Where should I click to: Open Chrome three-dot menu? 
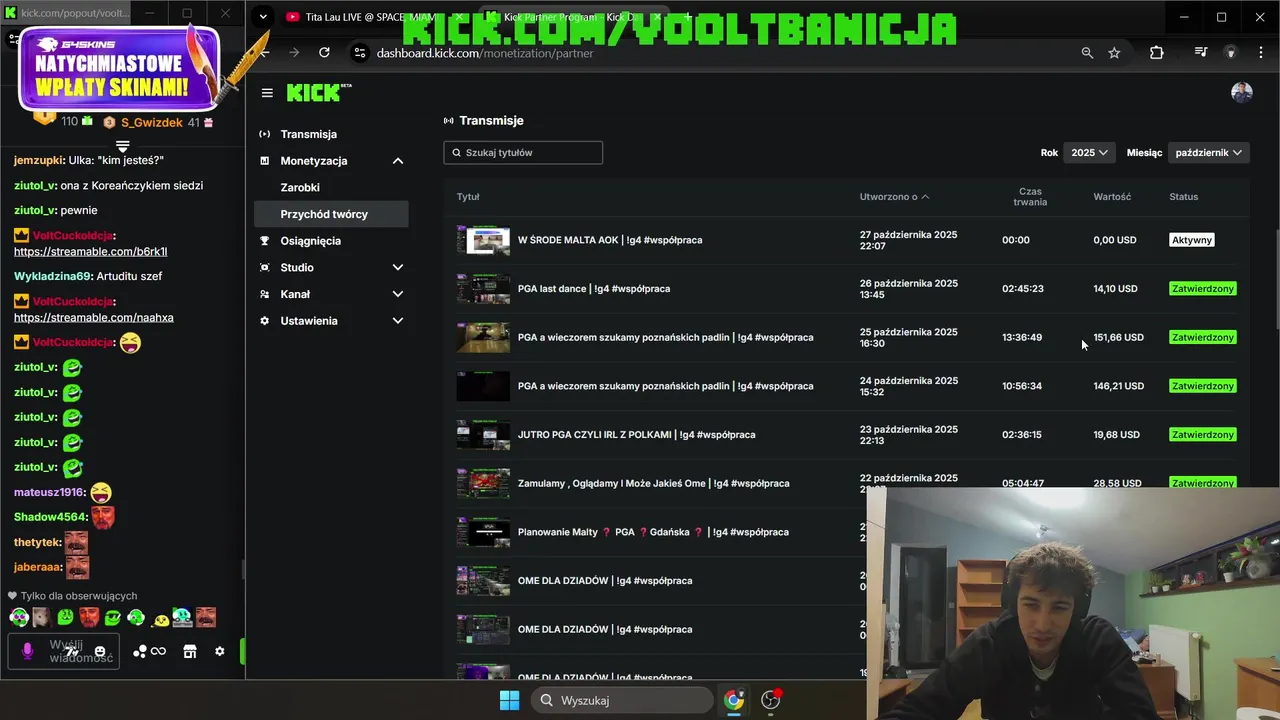(1260, 53)
